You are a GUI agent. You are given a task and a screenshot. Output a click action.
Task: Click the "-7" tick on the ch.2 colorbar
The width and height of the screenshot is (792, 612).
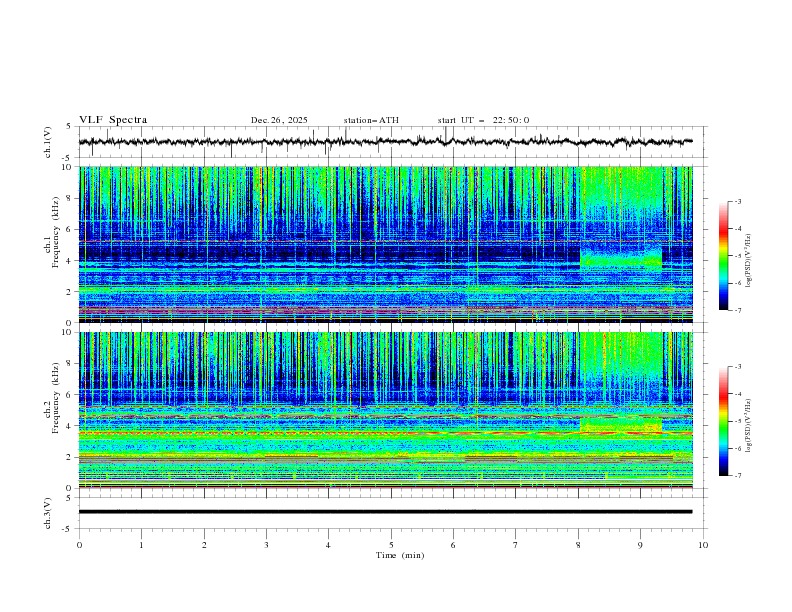point(737,476)
